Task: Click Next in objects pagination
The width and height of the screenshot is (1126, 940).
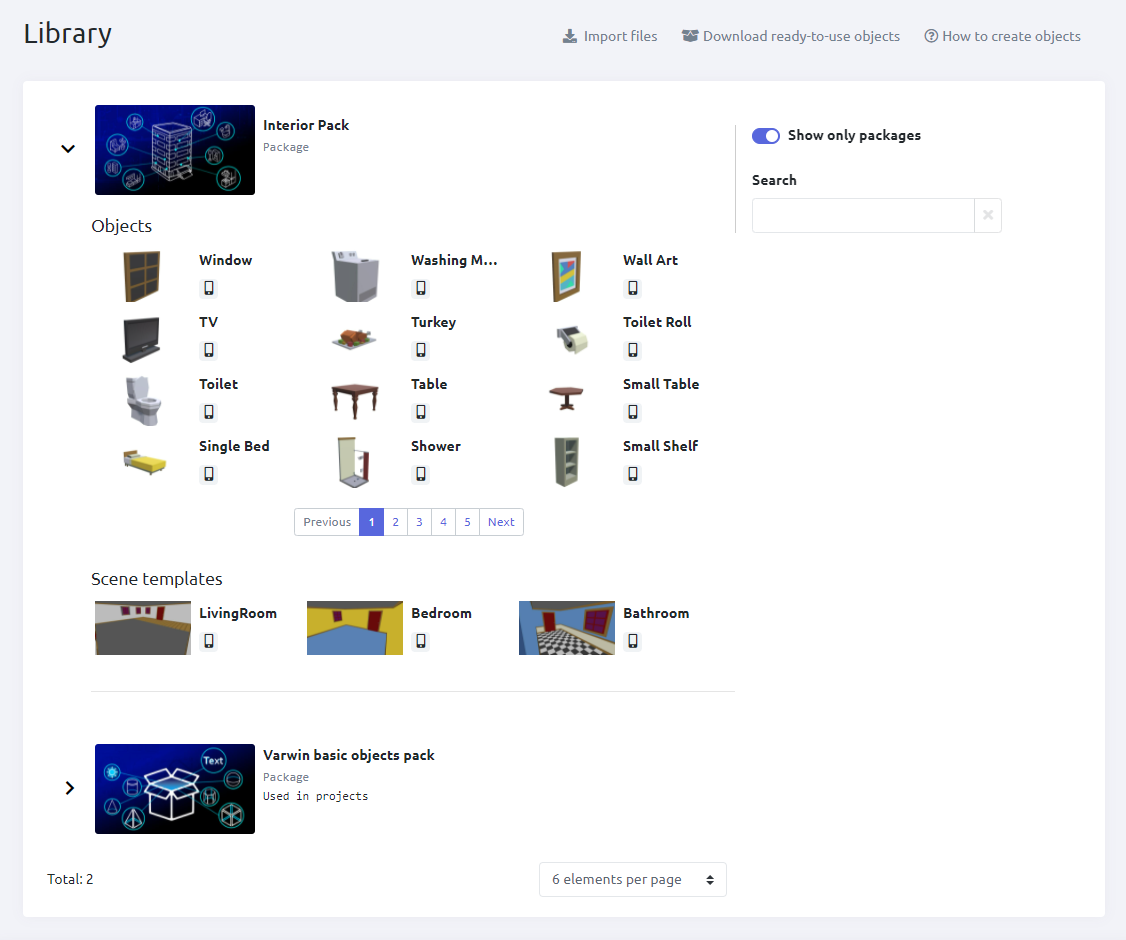Action: (x=501, y=522)
